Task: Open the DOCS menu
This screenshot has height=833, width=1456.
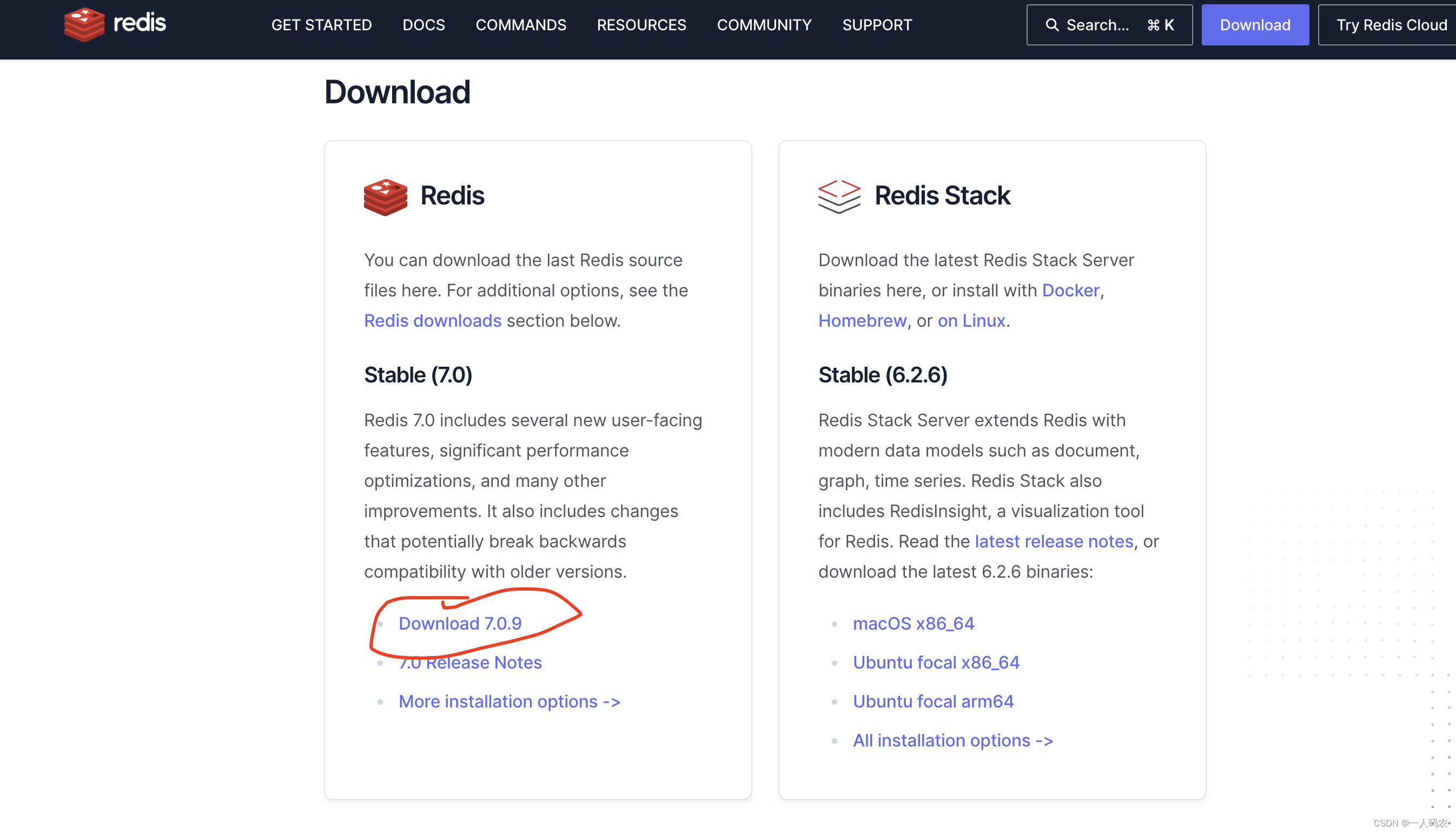Action: tap(423, 24)
